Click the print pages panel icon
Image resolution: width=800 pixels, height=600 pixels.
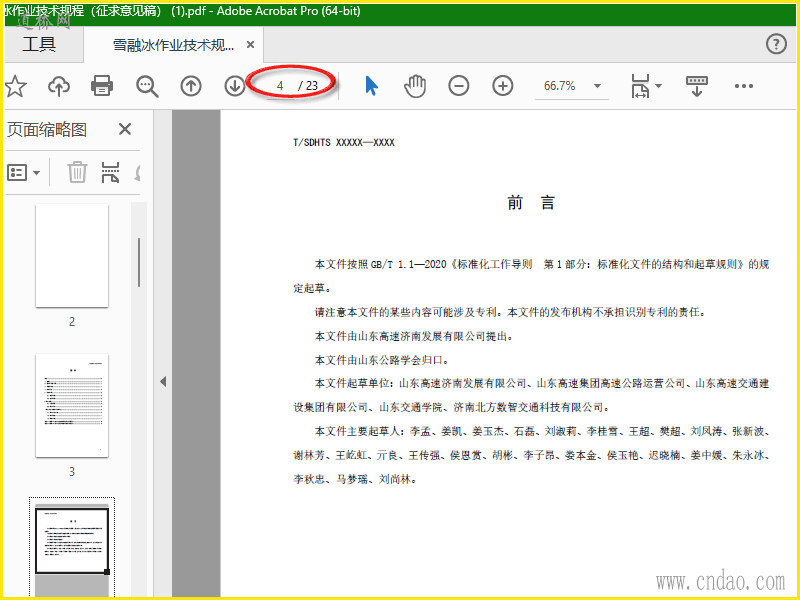[110, 172]
